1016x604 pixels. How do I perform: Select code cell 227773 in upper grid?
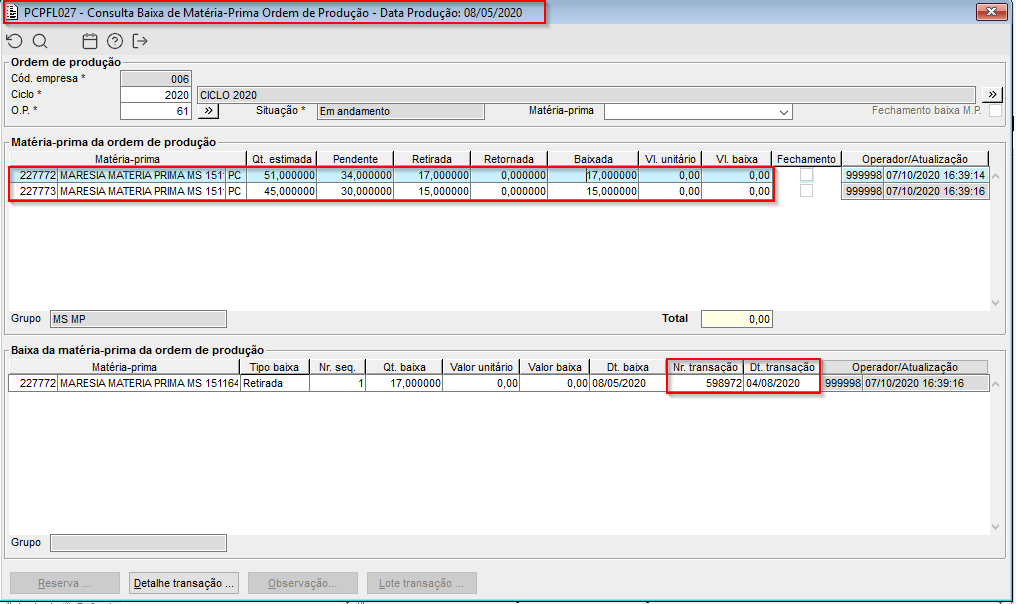point(34,191)
